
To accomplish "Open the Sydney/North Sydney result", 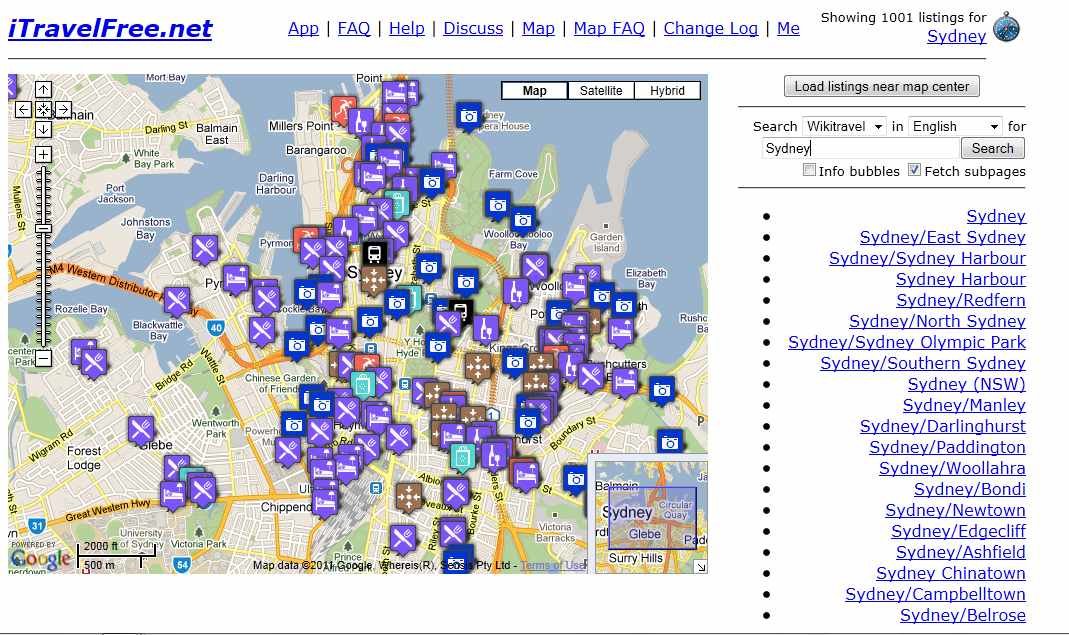I will 937,321.
